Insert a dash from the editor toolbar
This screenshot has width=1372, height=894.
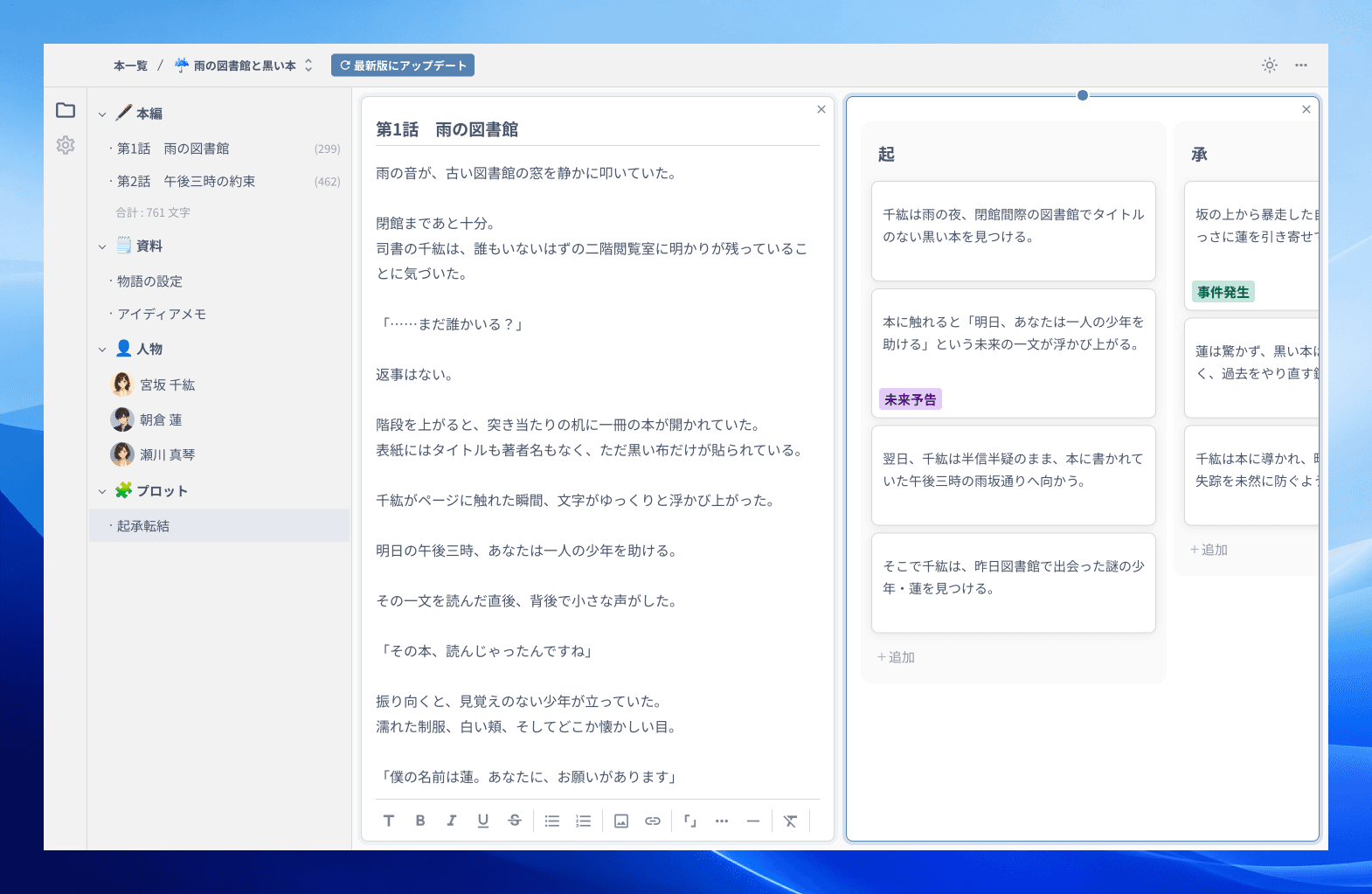tap(753, 821)
